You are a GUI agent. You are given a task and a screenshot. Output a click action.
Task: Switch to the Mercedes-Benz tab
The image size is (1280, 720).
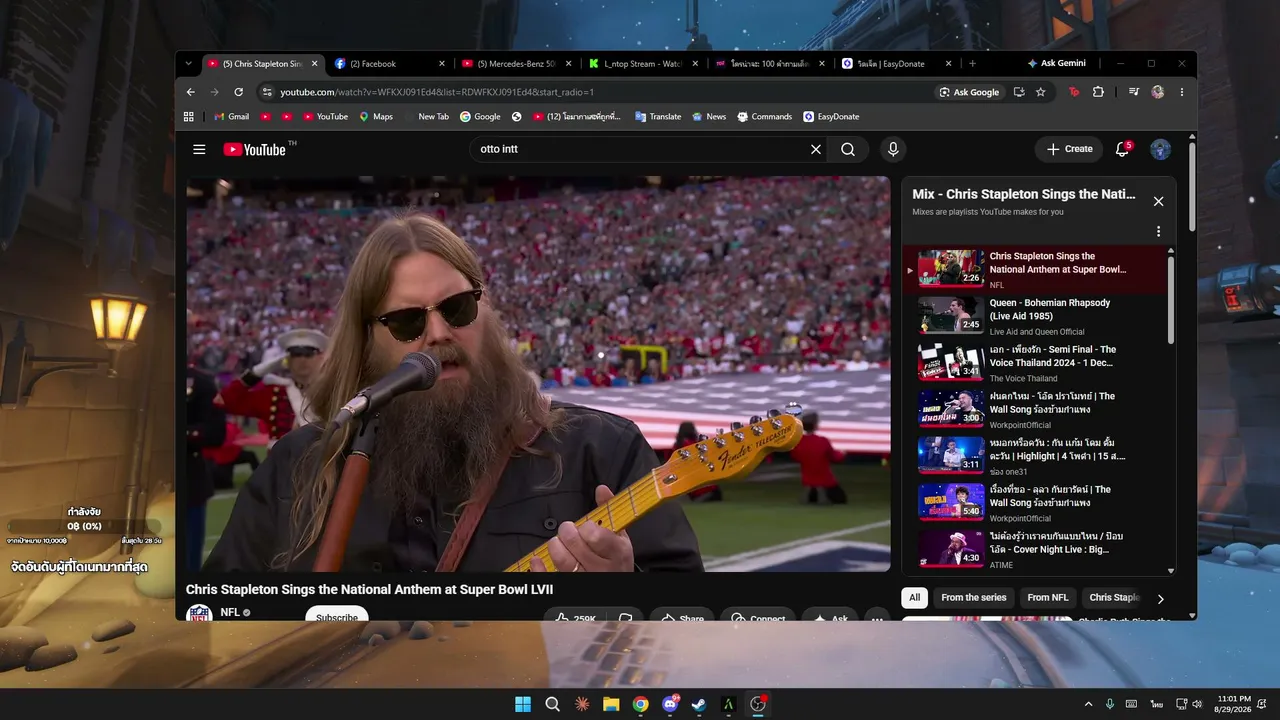(516, 63)
